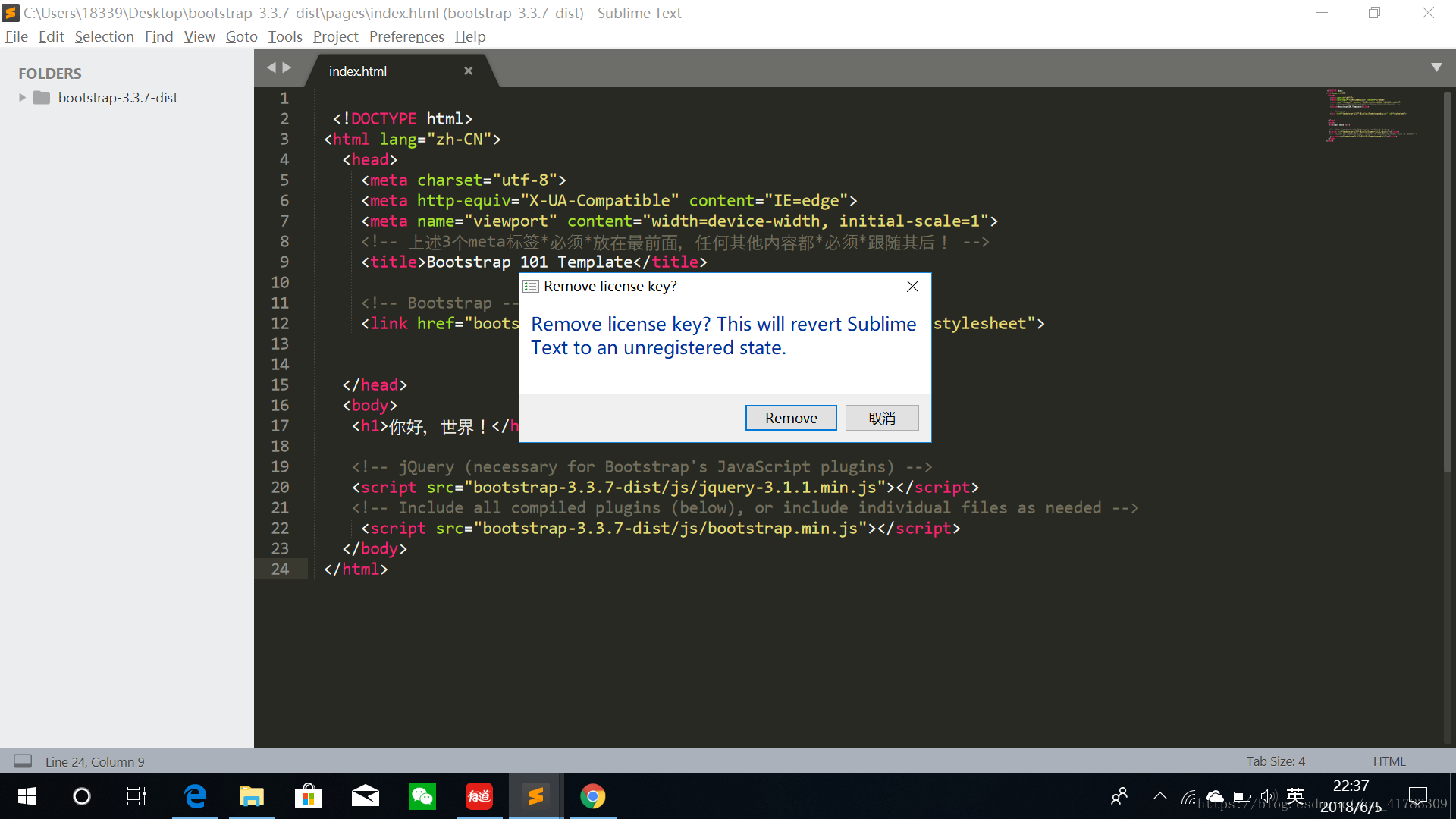The width and height of the screenshot is (1456, 819).
Task: Open Cortana search circle
Action: (x=81, y=796)
